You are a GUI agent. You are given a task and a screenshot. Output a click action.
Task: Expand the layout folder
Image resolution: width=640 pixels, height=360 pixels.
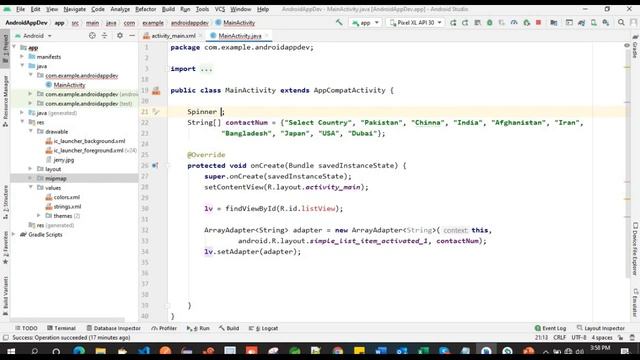point(31,169)
